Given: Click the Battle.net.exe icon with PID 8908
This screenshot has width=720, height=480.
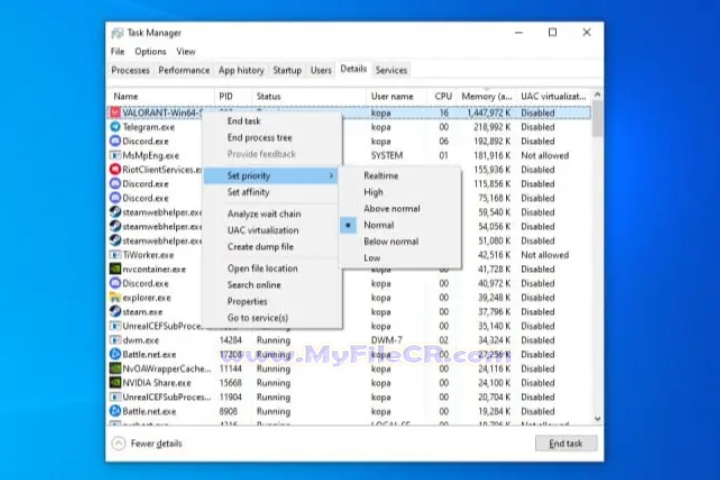Looking at the screenshot, I should click(x=115, y=412).
